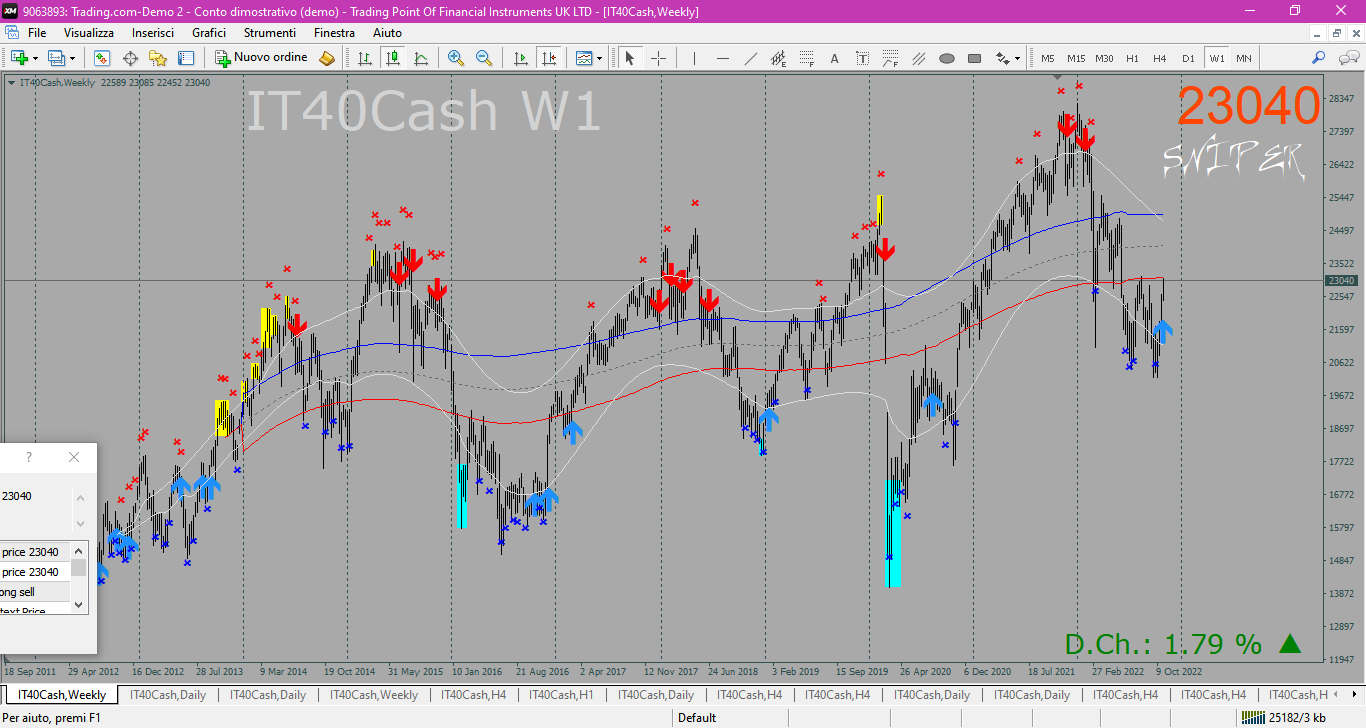Click the connection status 25182/3 kb

(x=1283, y=717)
